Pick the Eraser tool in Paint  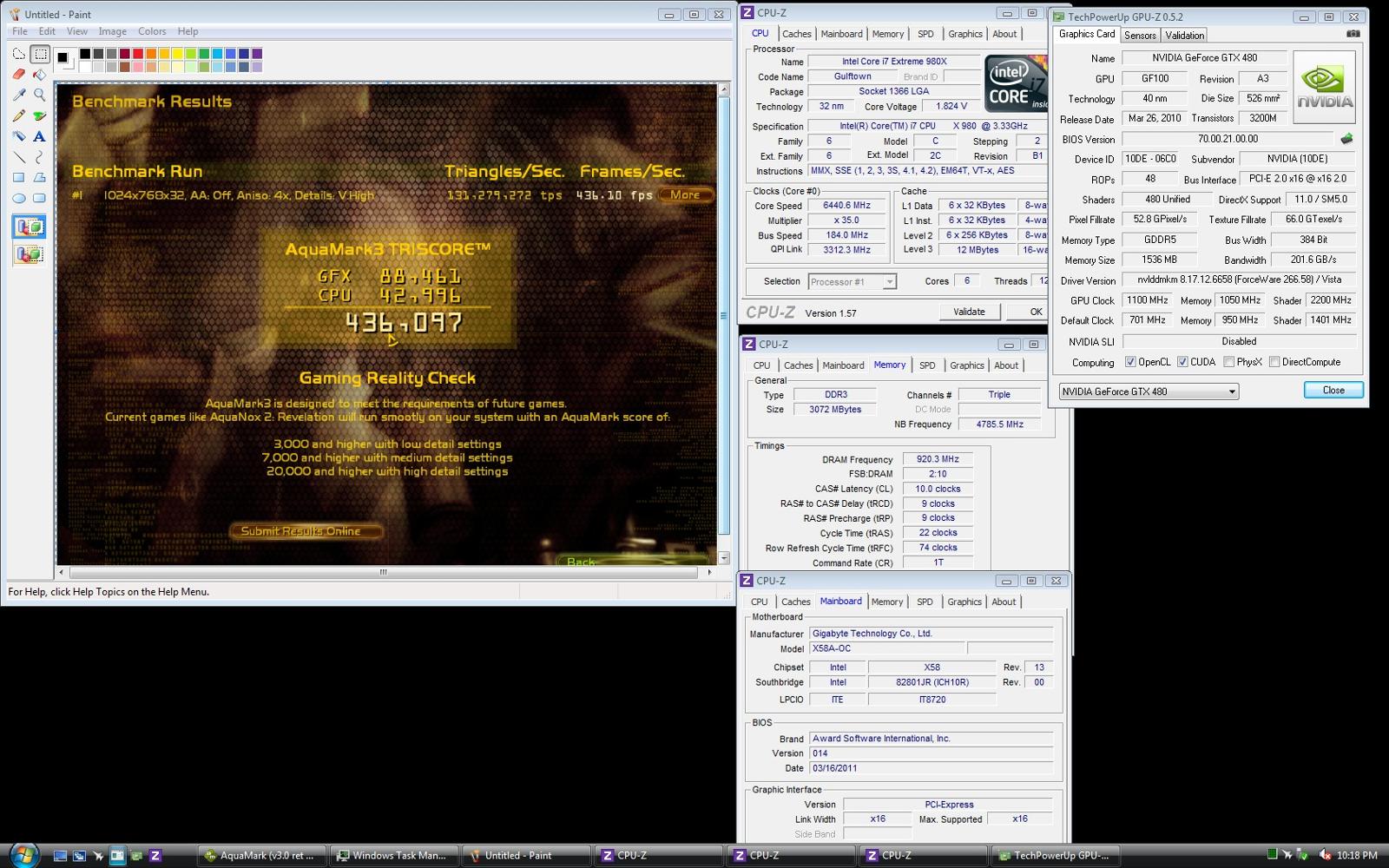19,75
